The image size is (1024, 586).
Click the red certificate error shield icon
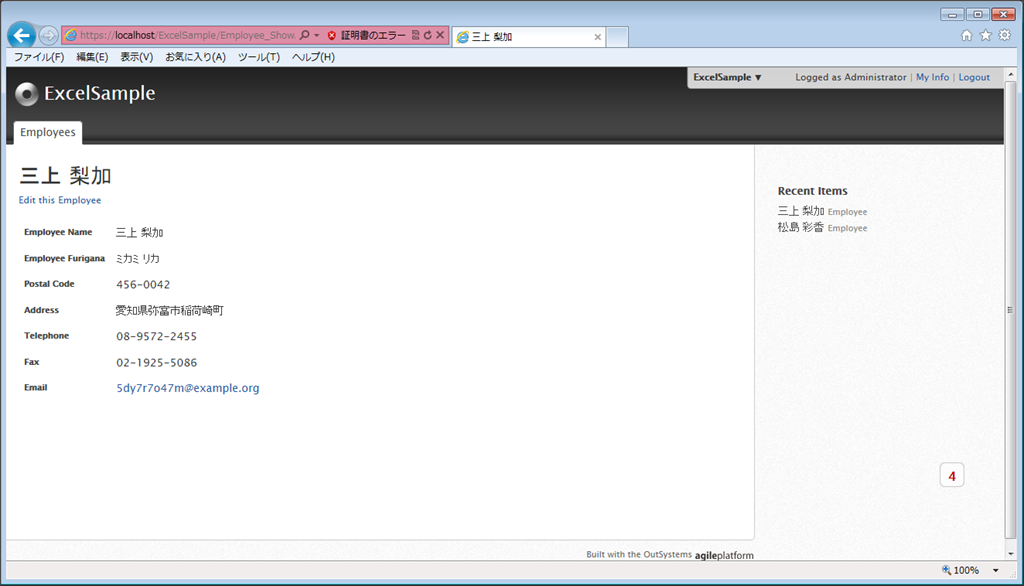click(x=332, y=35)
